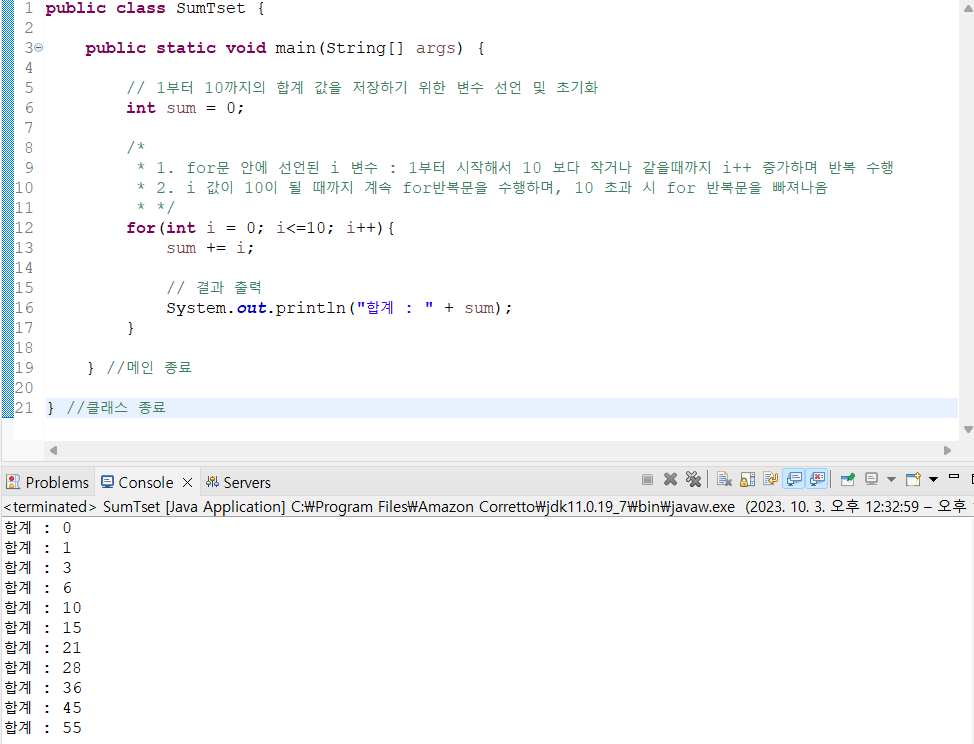Click the Problems tab icon
Screen dimensions: 974x744
click(13, 482)
